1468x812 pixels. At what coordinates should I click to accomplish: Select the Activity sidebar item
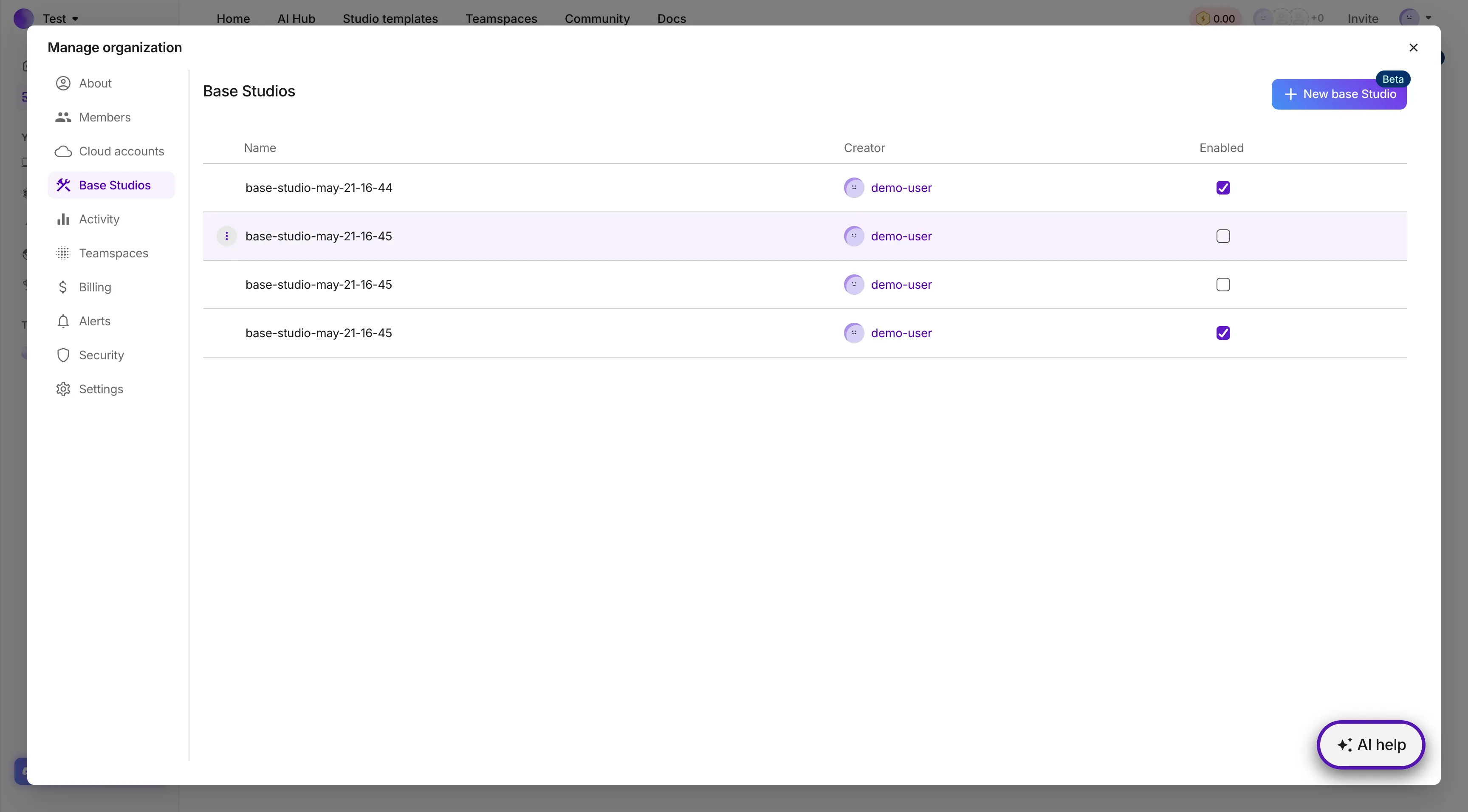coord(111,220)
